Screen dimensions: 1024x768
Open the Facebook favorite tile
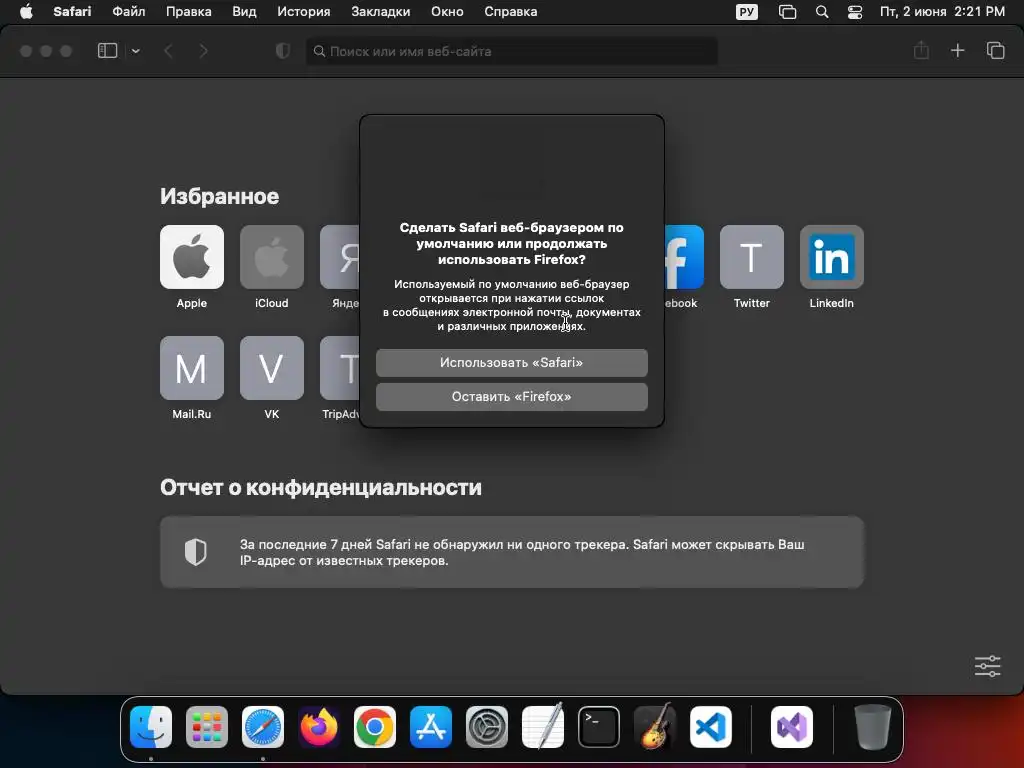(684, 257)
